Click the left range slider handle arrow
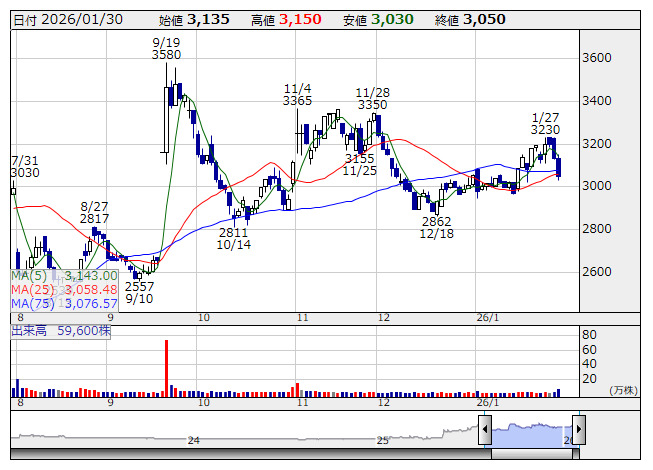 pyautogui.click(x=485, y=429)
